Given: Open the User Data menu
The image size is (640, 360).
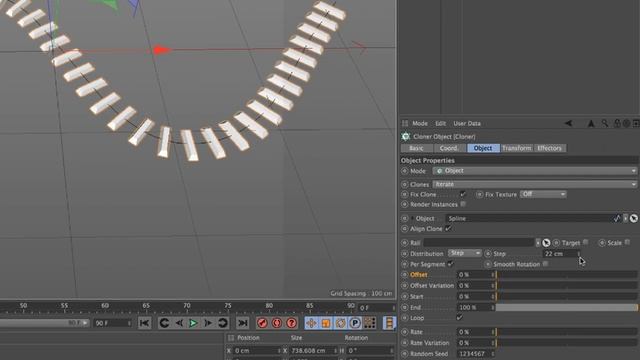Looking at the screenshot, I should pyautogui.click(x=467, y=123).
